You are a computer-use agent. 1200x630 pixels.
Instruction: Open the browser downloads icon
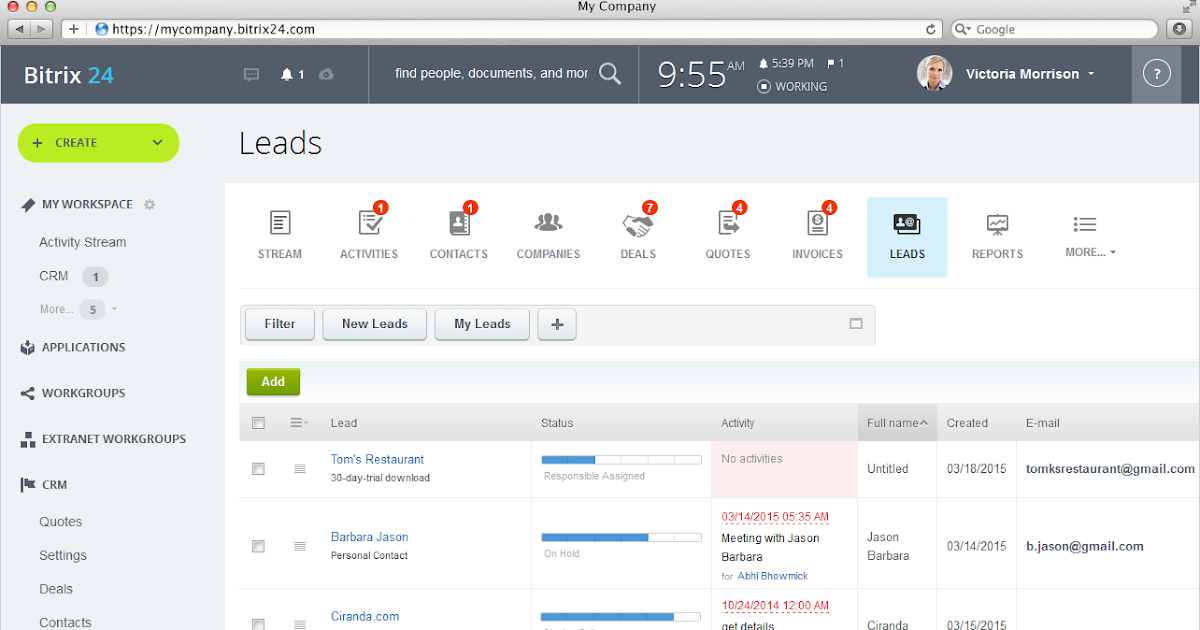click(1179, 29)
